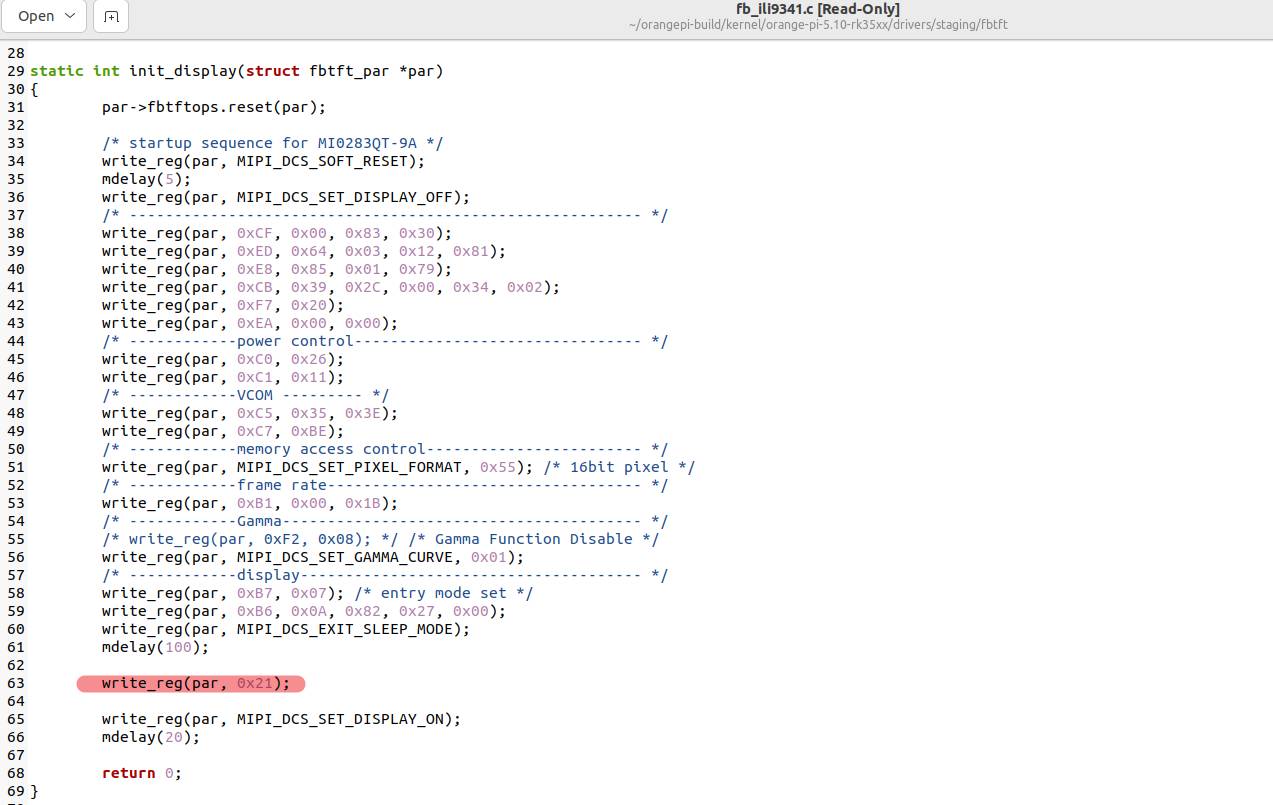Click the frame rate comment line
This screenshot has width=1273, height=805.
point(385,485)
